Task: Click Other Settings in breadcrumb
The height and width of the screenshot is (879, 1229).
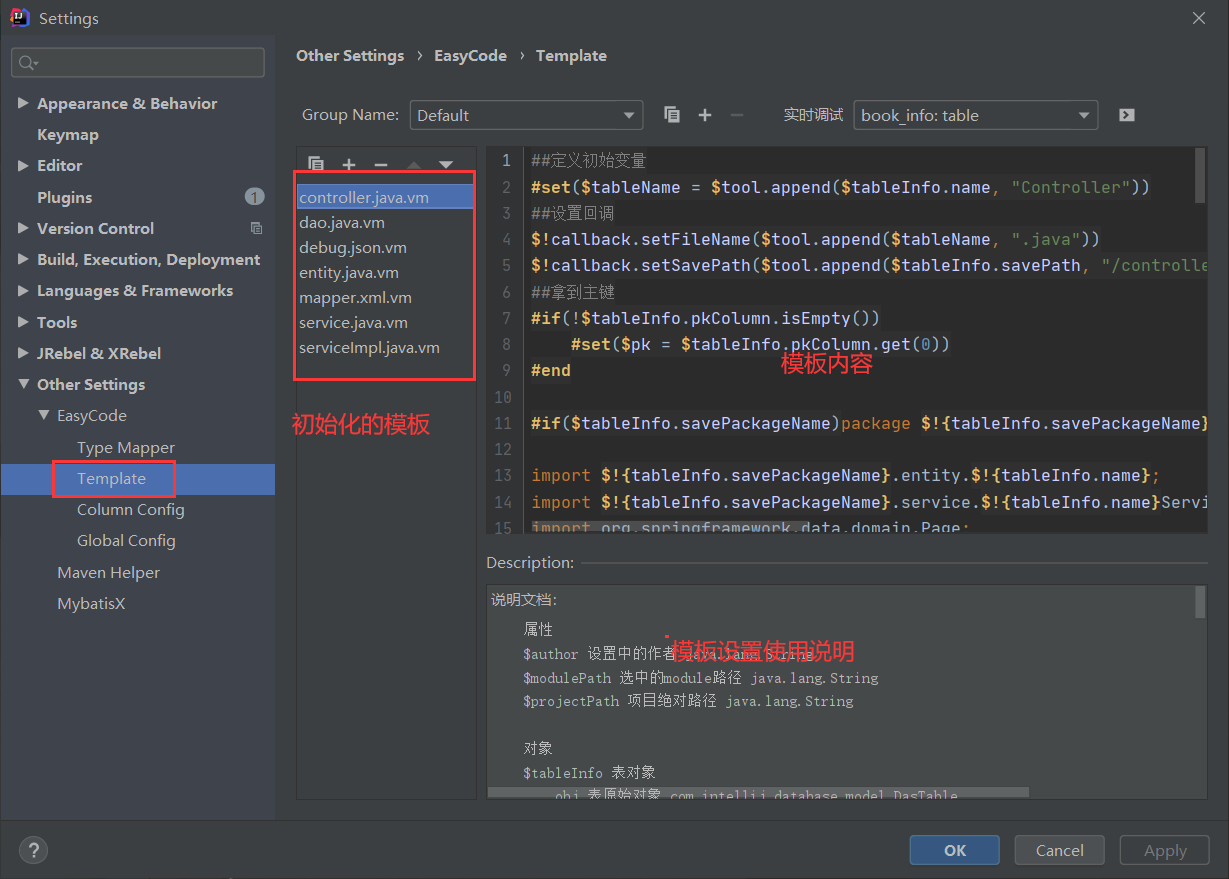Action: pos(350,56)
